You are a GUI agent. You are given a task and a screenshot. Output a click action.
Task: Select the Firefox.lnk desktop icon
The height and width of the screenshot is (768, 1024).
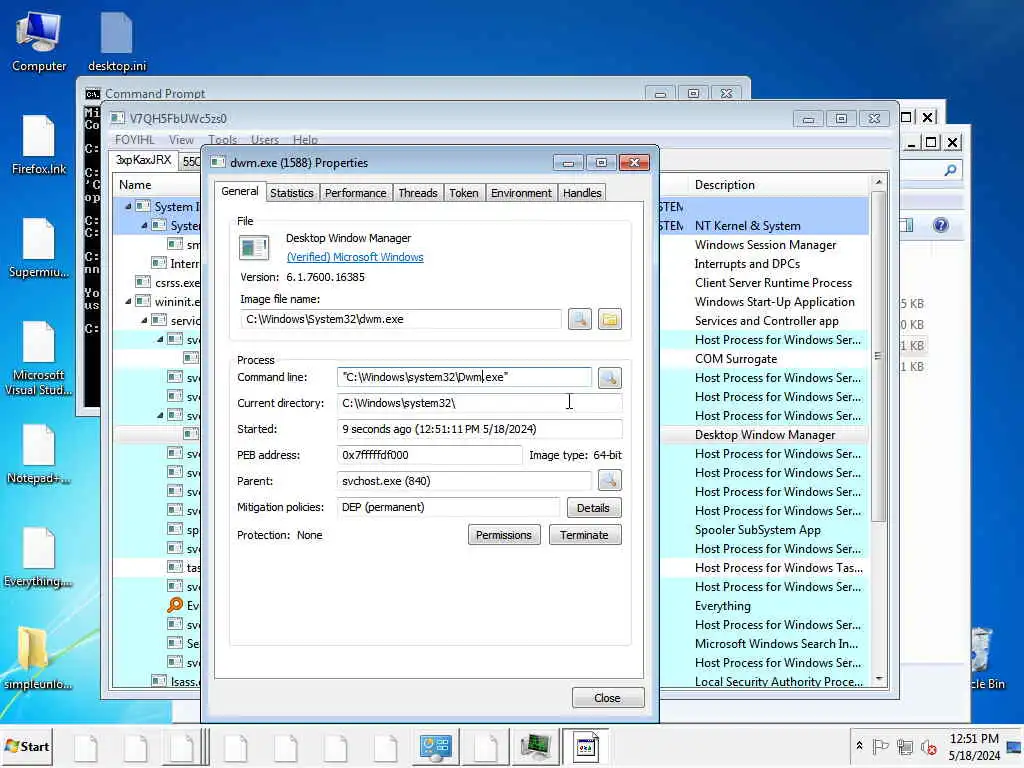39,144
